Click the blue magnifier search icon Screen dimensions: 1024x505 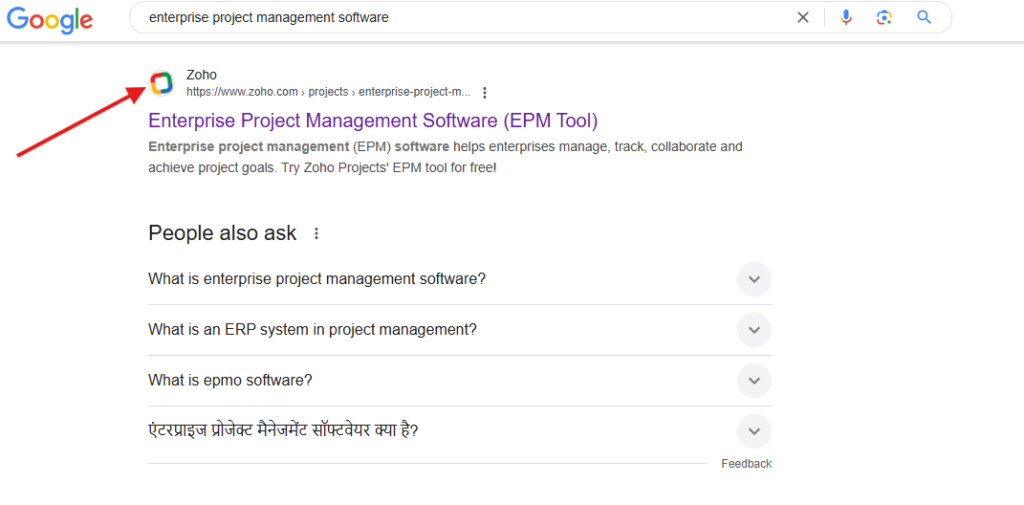(x=924, y=17)
